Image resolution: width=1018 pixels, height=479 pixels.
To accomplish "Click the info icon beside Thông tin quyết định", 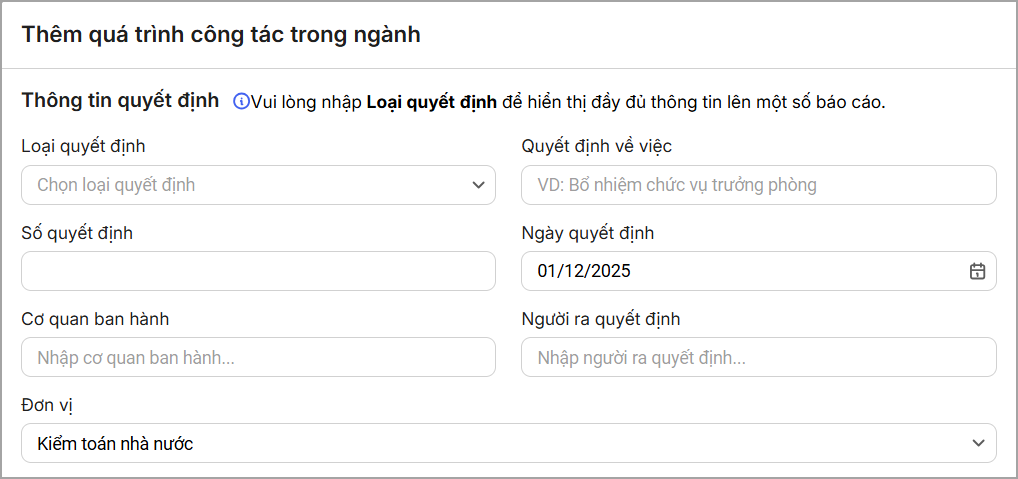I will (241, 101).
